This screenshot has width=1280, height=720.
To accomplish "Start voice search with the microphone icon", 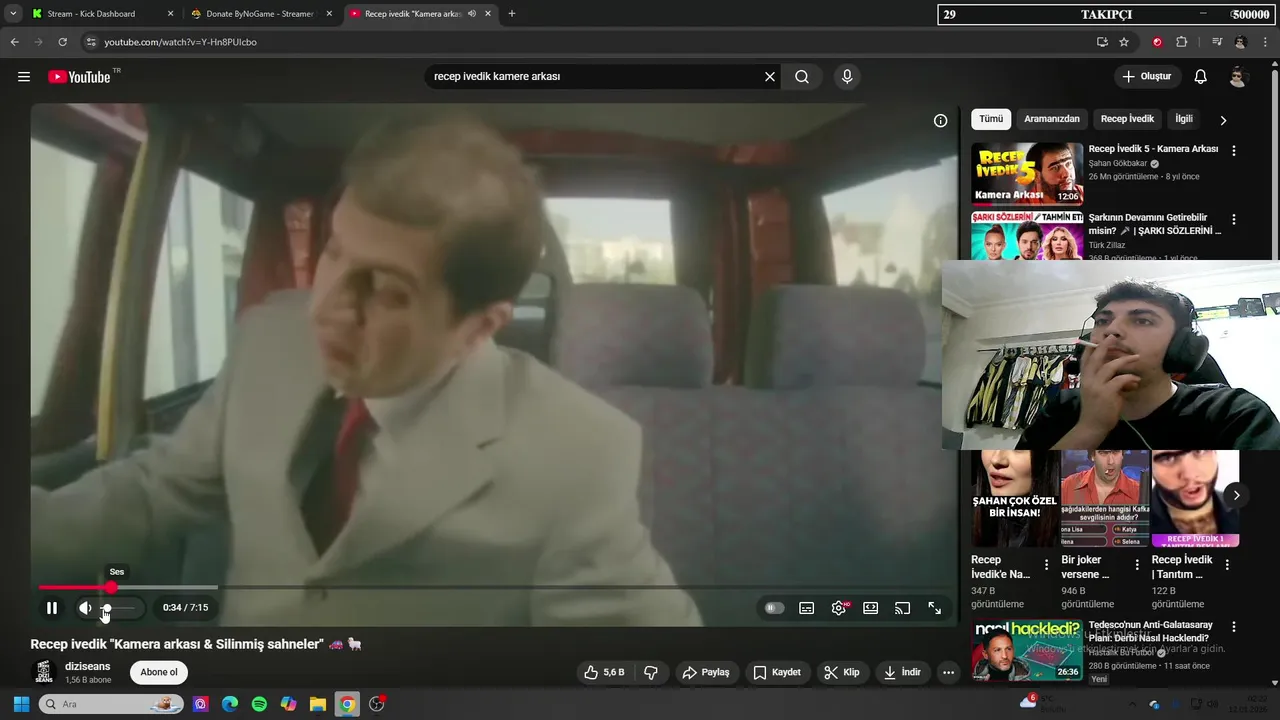I will [847, 77].
